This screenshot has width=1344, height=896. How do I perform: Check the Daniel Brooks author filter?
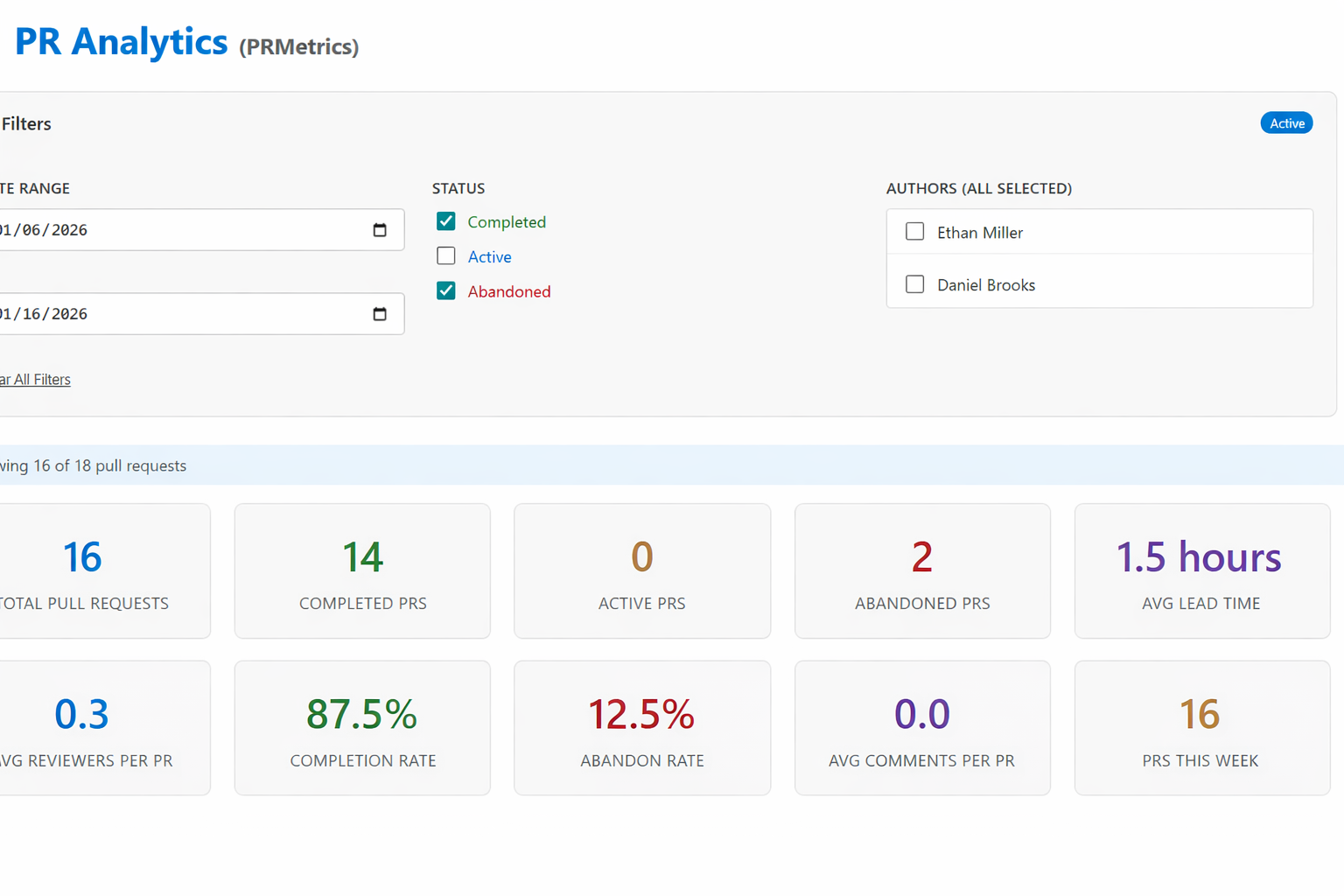(914, 283)
